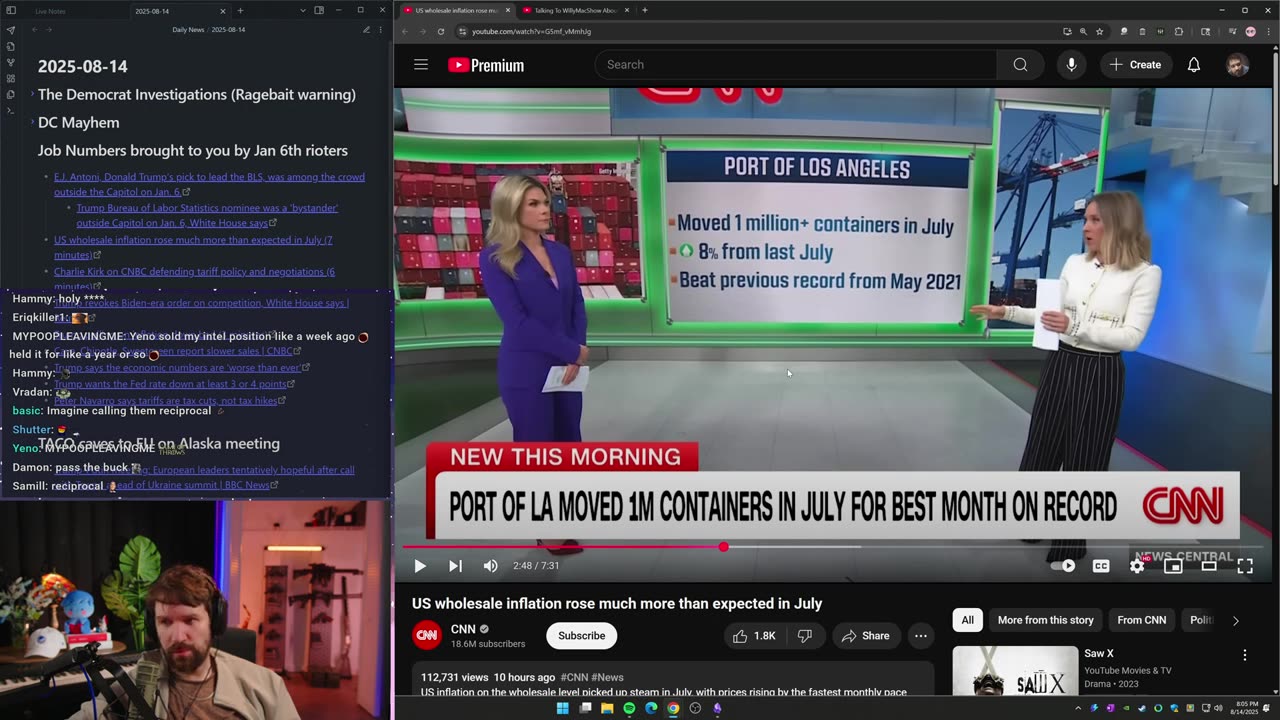1280x720 pixels.
Task: Click the YouTube search input field
Action: [795, 65]
